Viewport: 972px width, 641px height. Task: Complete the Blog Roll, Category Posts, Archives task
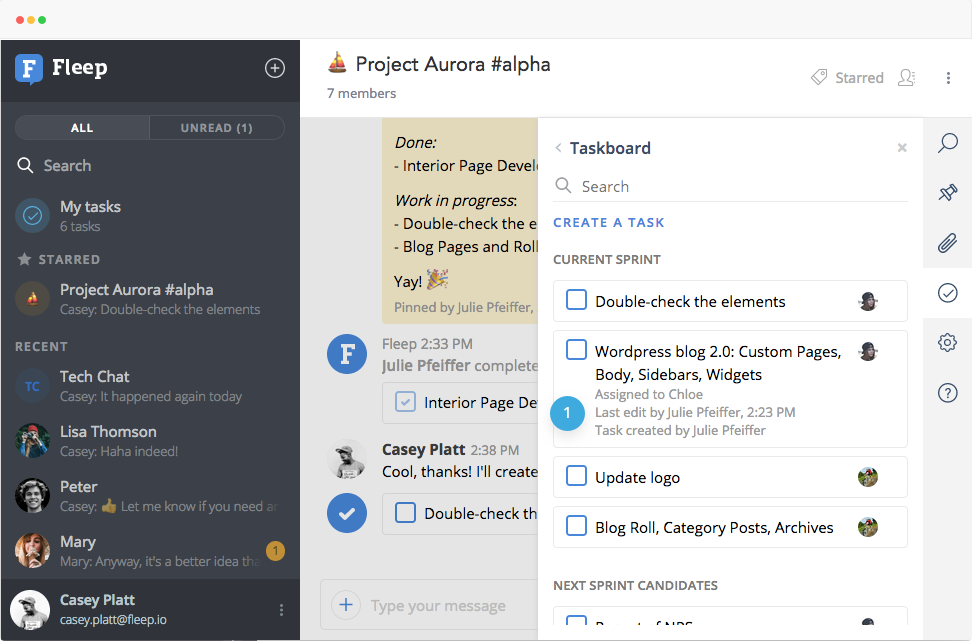[577, 526]
